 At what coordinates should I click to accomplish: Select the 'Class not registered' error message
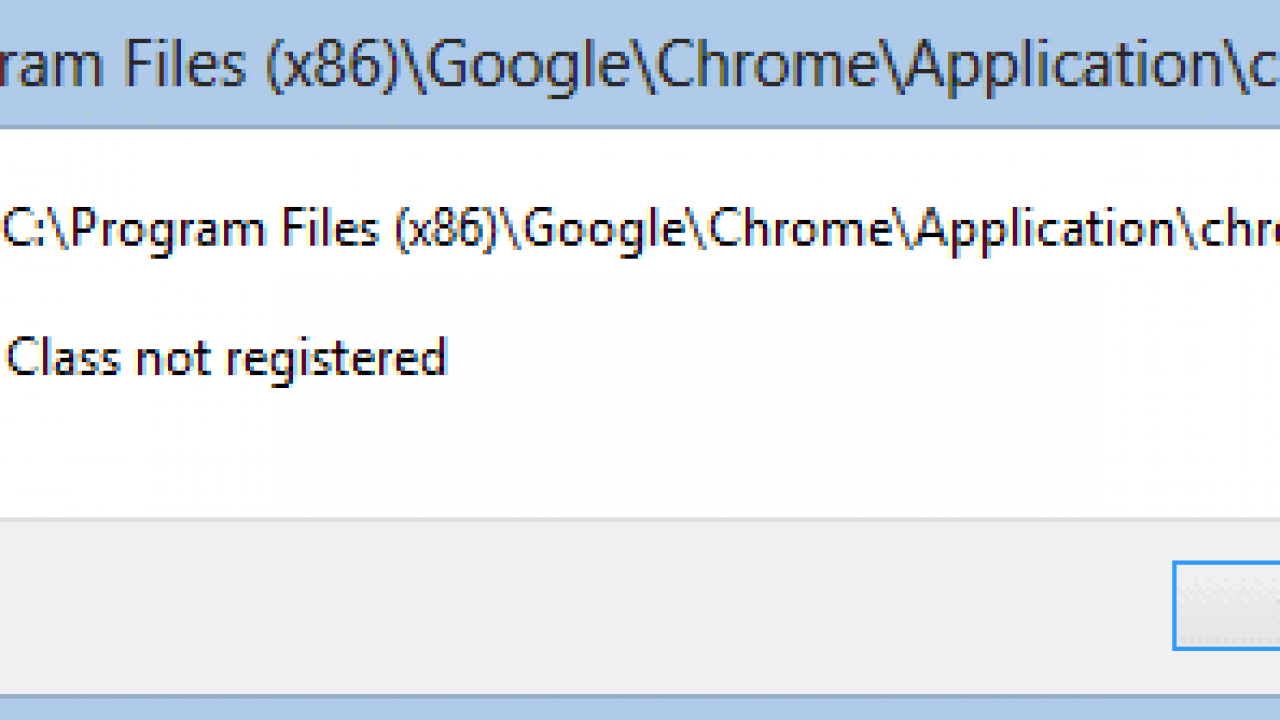click(226, 358)
